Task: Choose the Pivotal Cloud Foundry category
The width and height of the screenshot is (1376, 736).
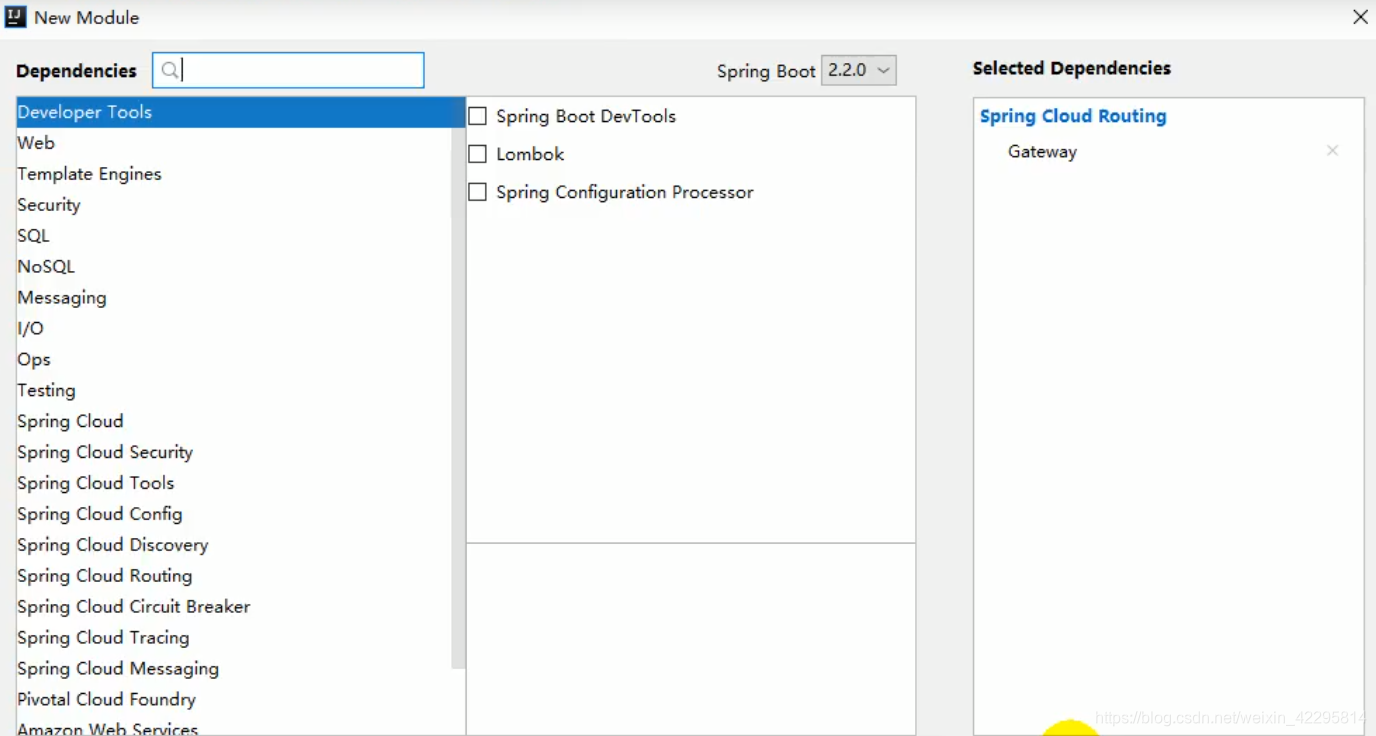Action: click(x=234, y=701)
